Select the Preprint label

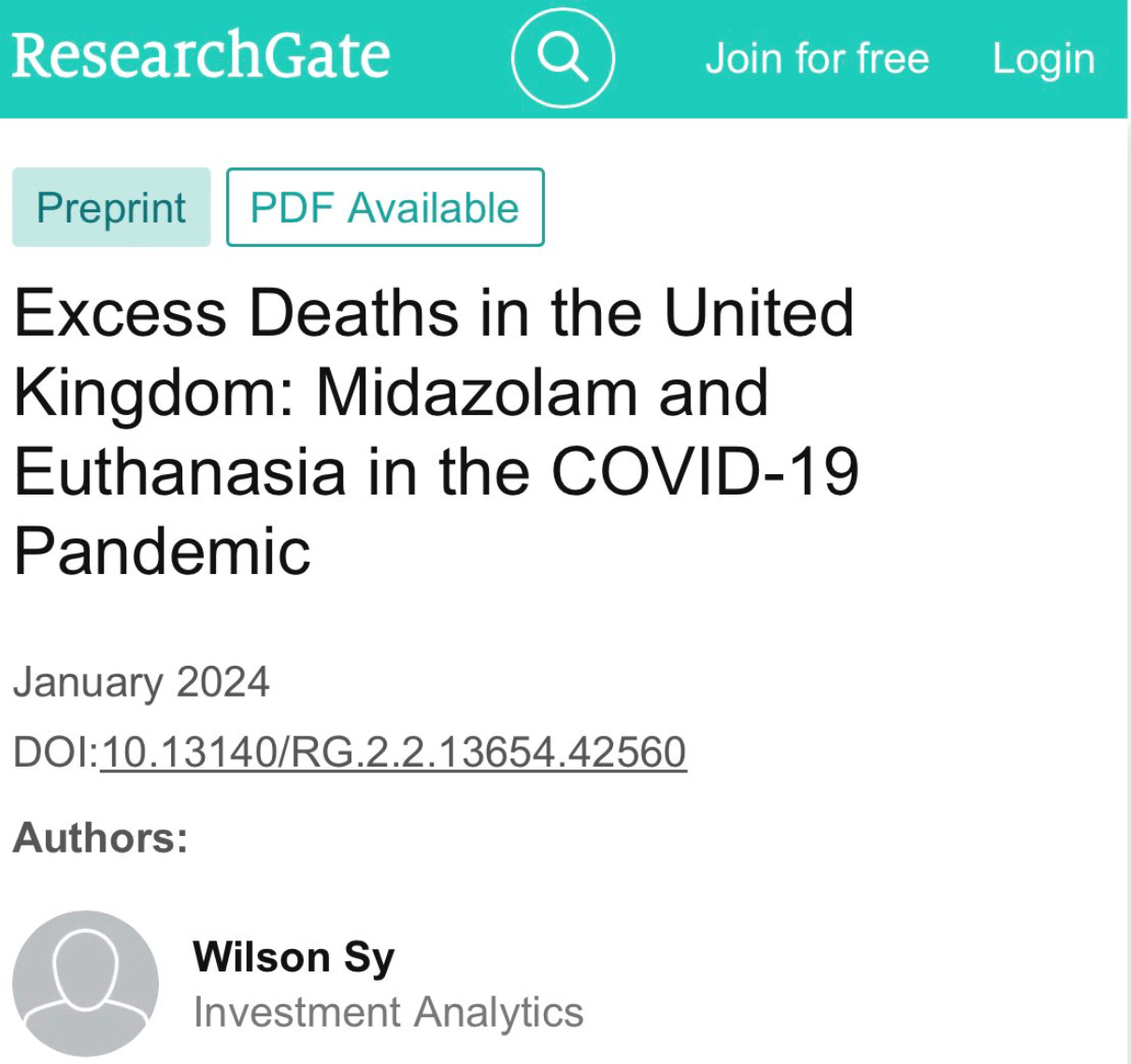110,207
